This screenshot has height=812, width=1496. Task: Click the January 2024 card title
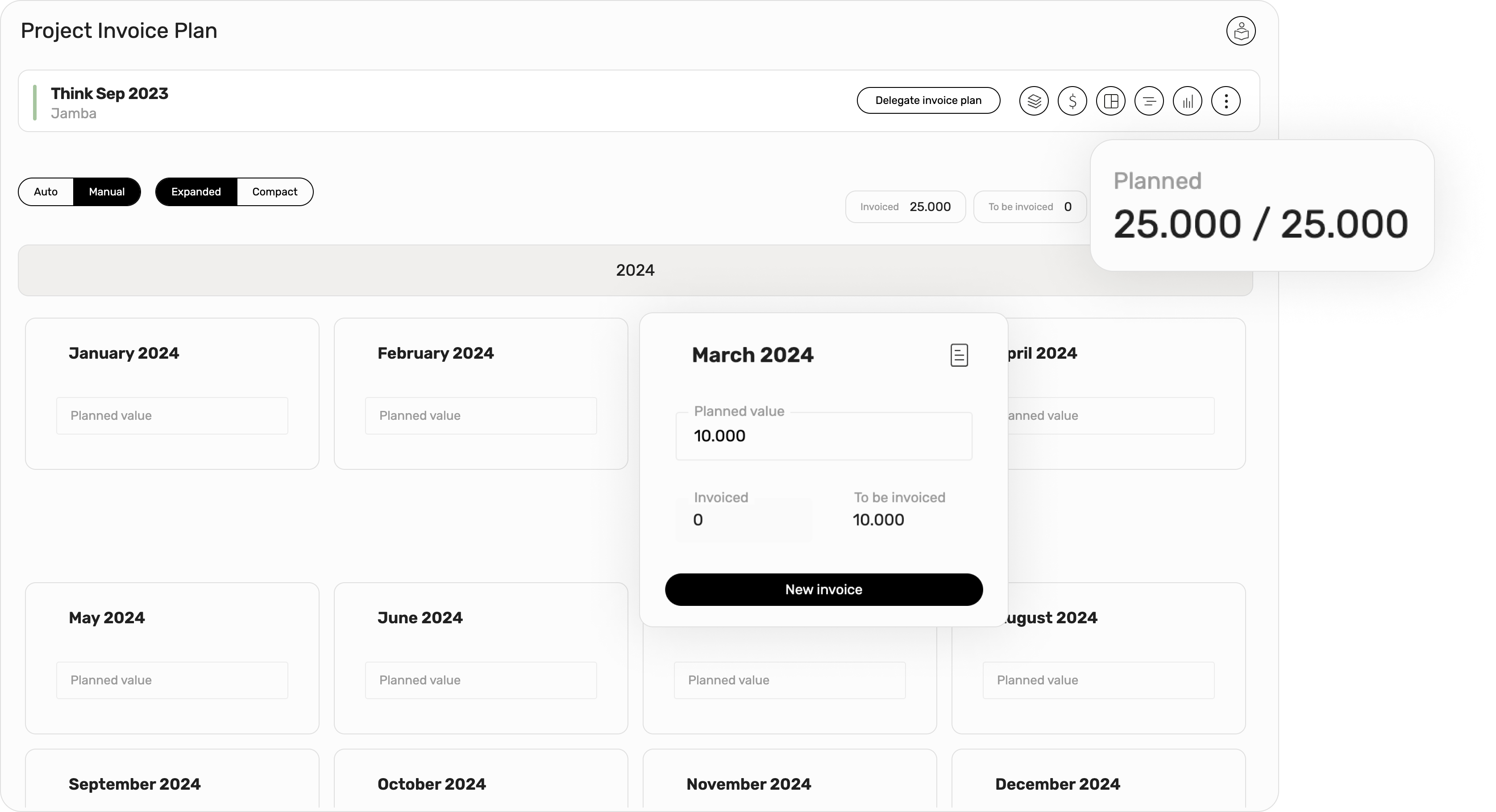124,353
